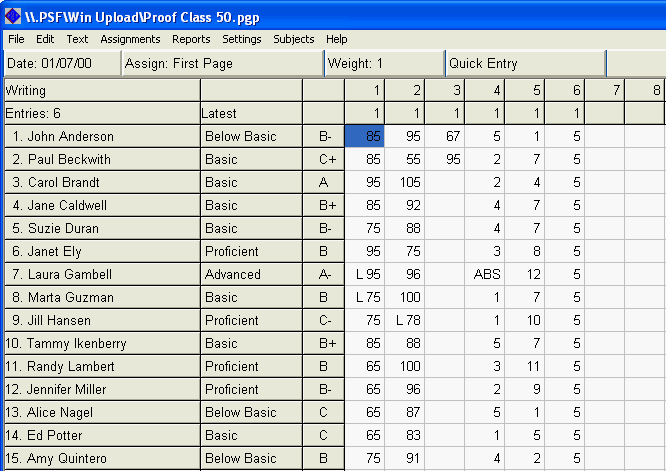The height and width of the screenshot is (471, 666).
Task: Open the Subjects menu
Action: [x=293, y=39]
